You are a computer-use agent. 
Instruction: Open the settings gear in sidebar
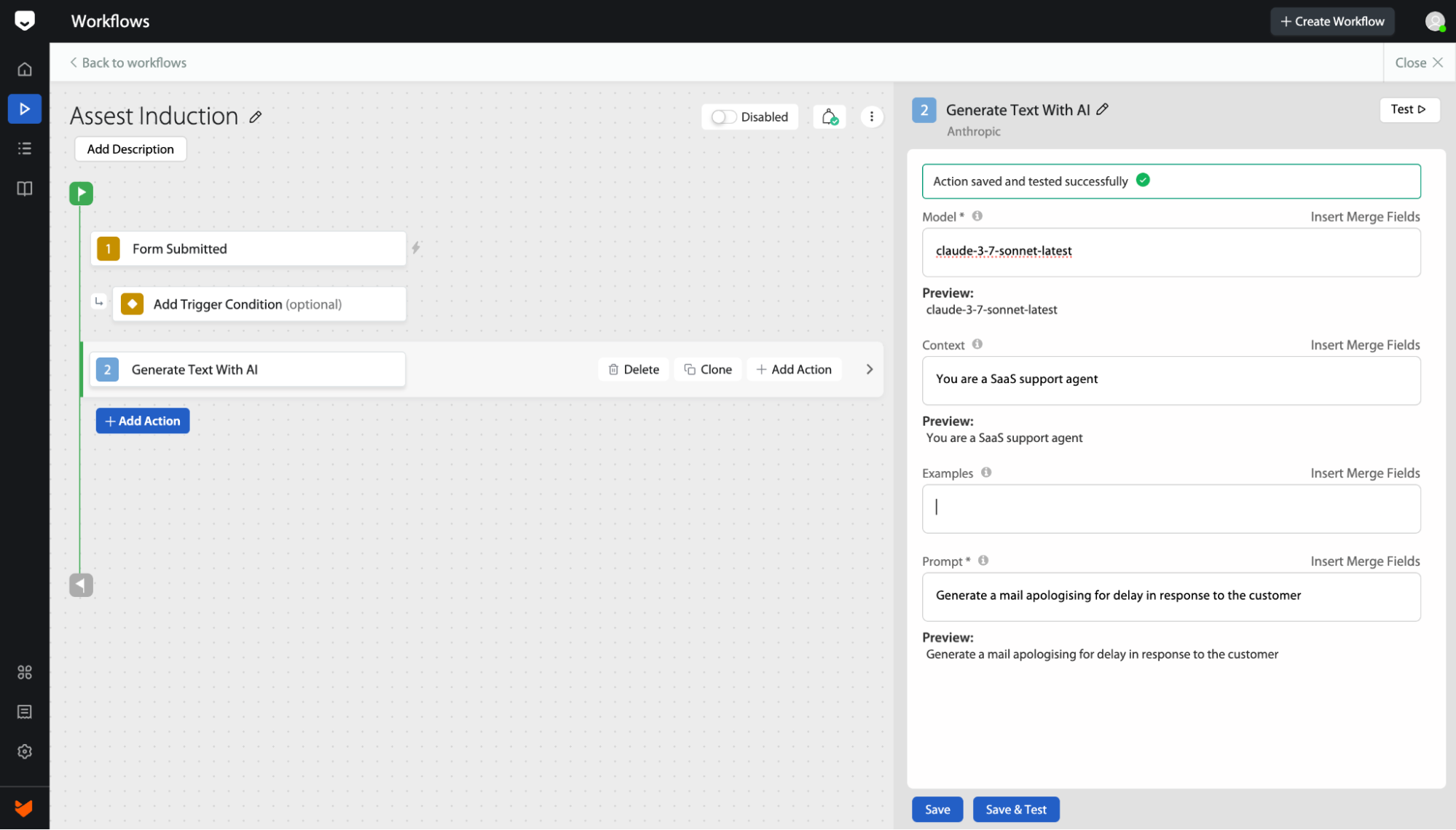(25, 751)
